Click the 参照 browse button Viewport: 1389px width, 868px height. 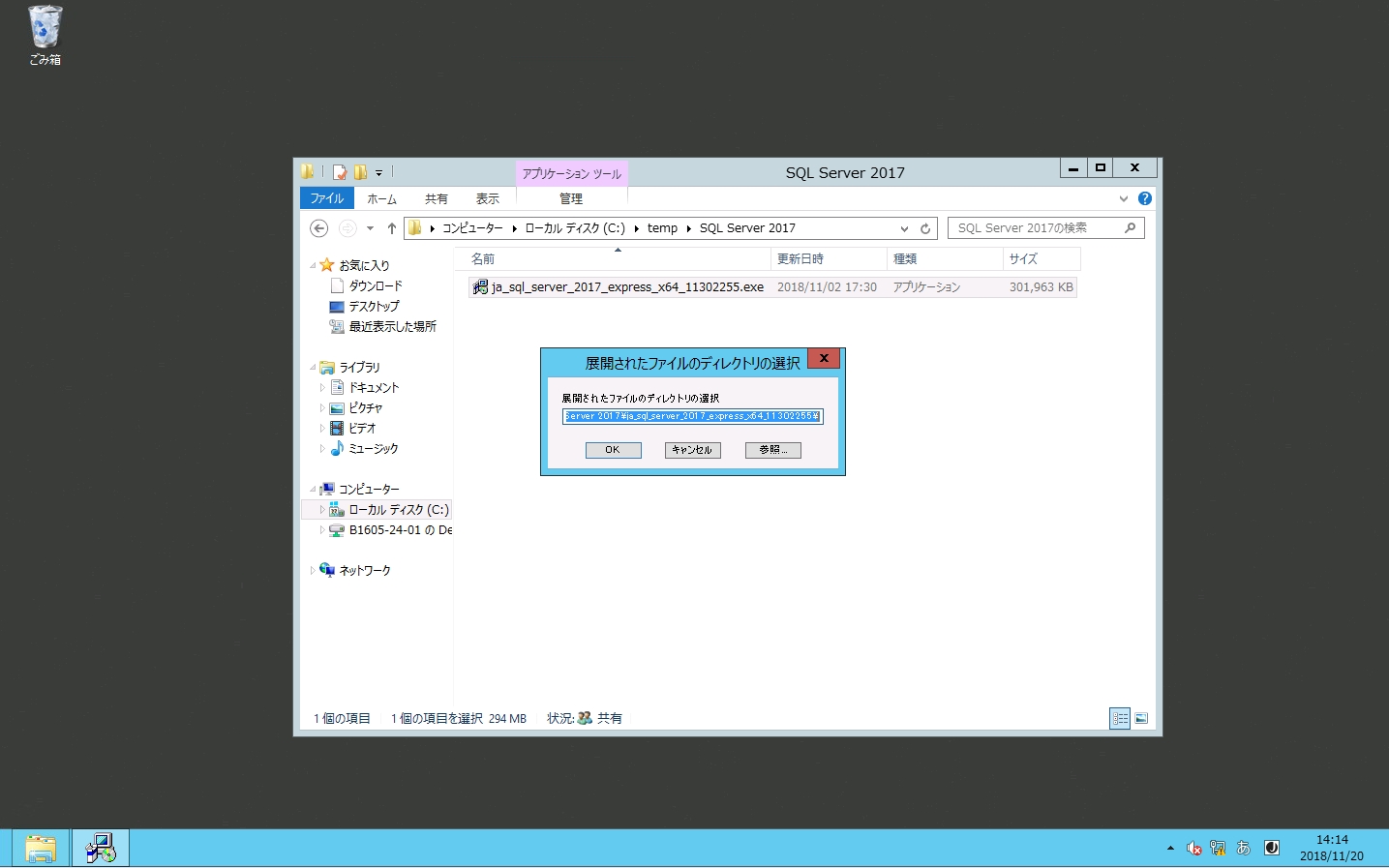tap(771, 449)
